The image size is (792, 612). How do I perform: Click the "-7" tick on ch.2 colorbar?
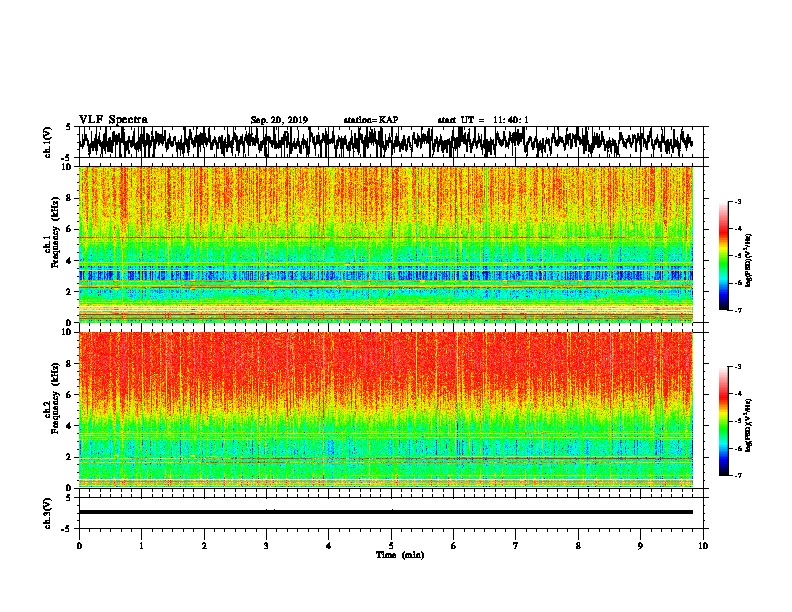[737, 475]
